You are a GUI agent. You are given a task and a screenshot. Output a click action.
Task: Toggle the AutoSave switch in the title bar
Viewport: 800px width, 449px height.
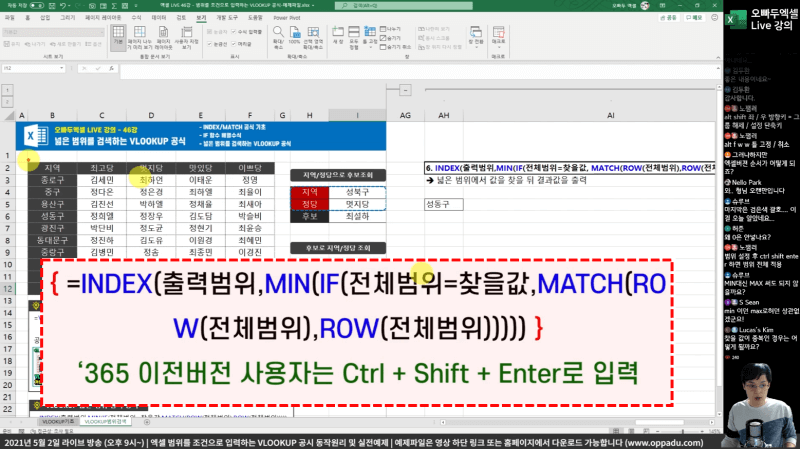(37, 6)
